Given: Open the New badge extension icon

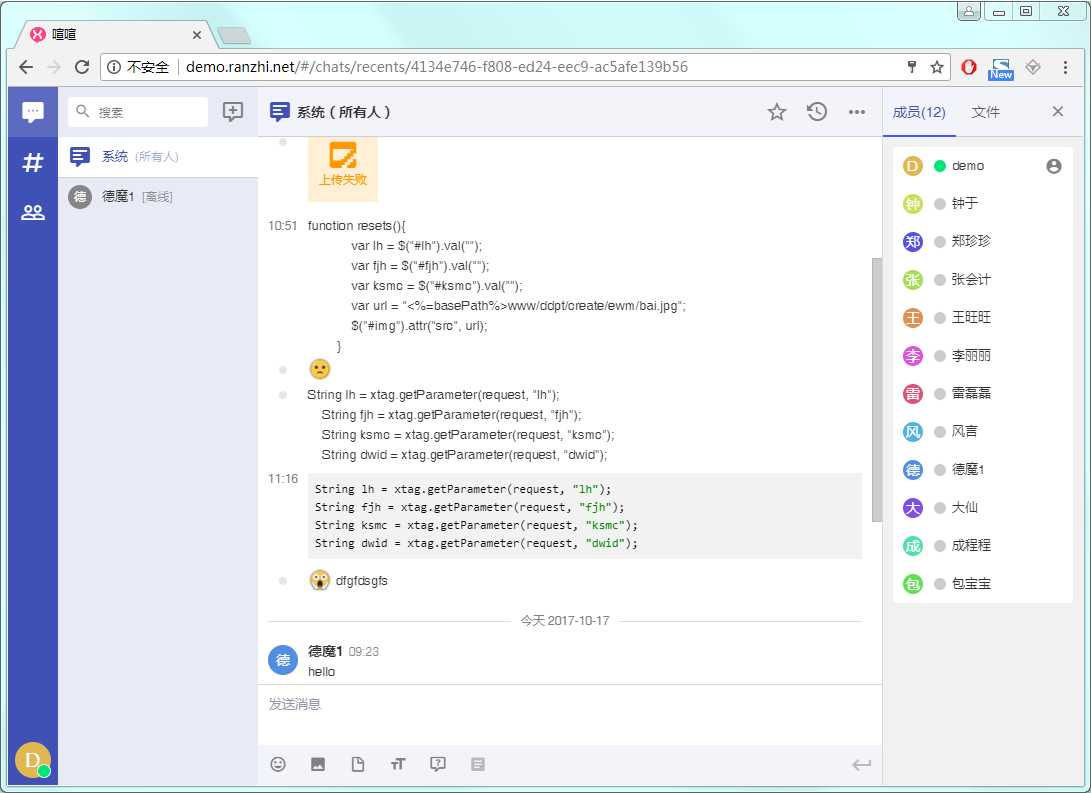Looking at the screenshot, I should coord(1001,69).
